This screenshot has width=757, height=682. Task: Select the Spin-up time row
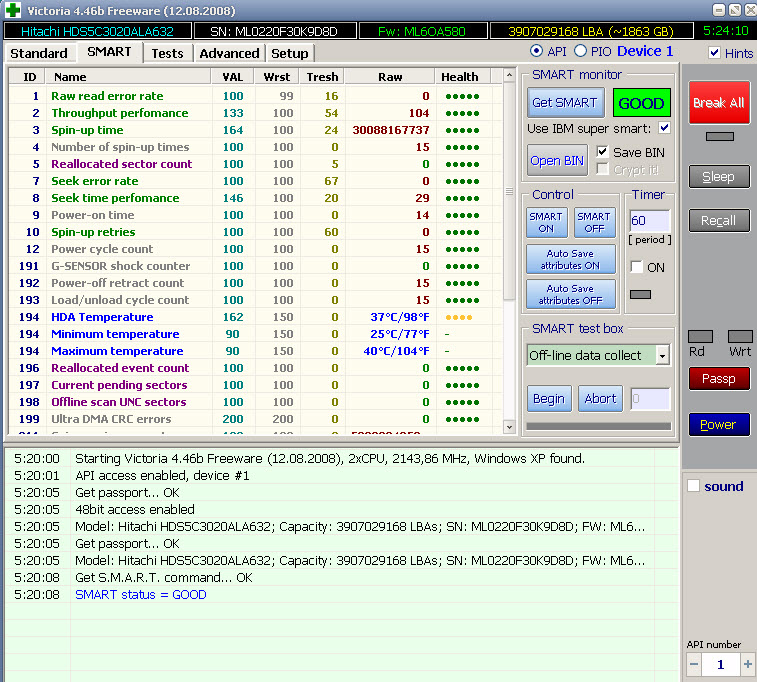[x=256, y=130]
